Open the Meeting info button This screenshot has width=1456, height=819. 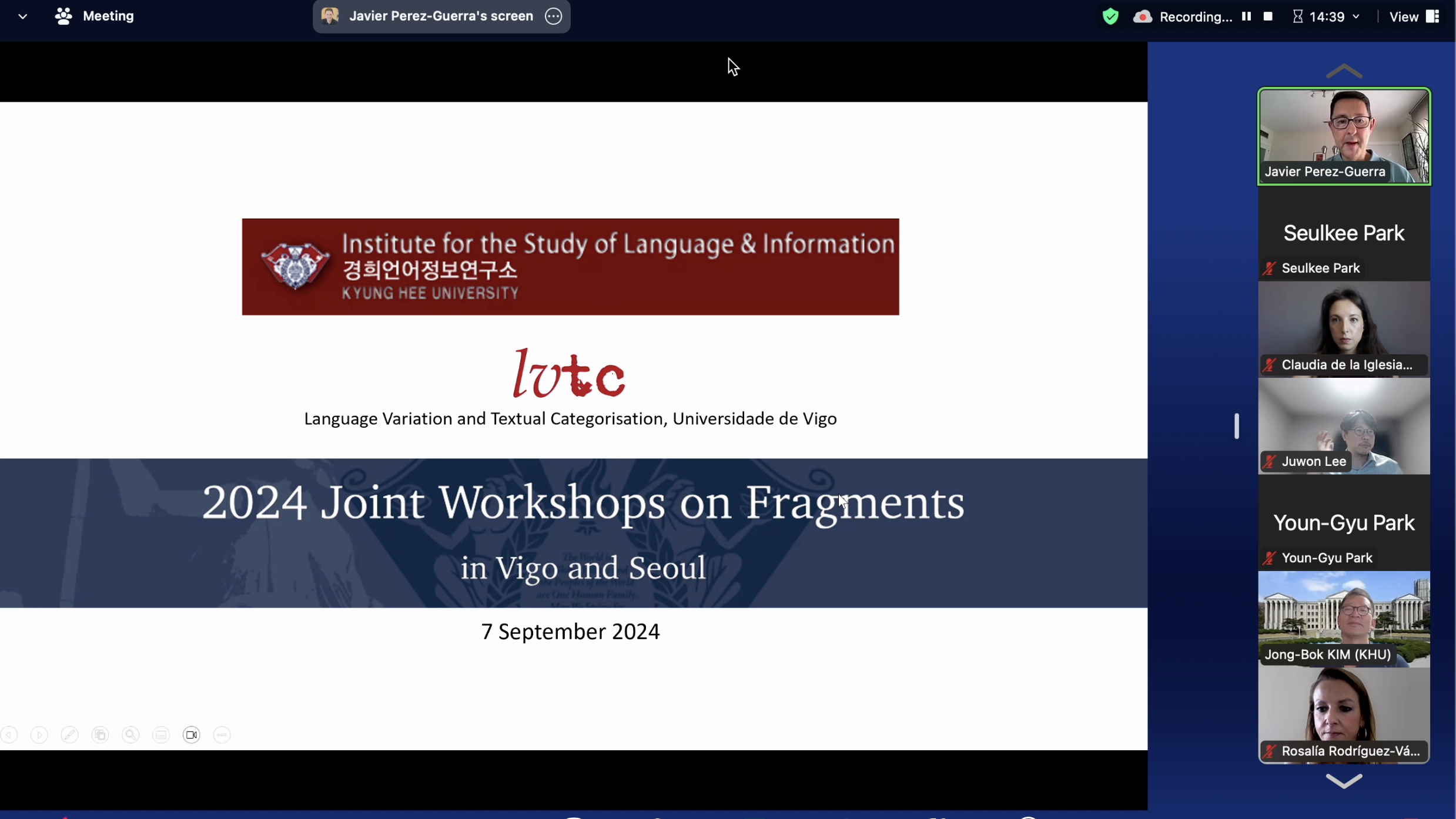coord(94,16)
